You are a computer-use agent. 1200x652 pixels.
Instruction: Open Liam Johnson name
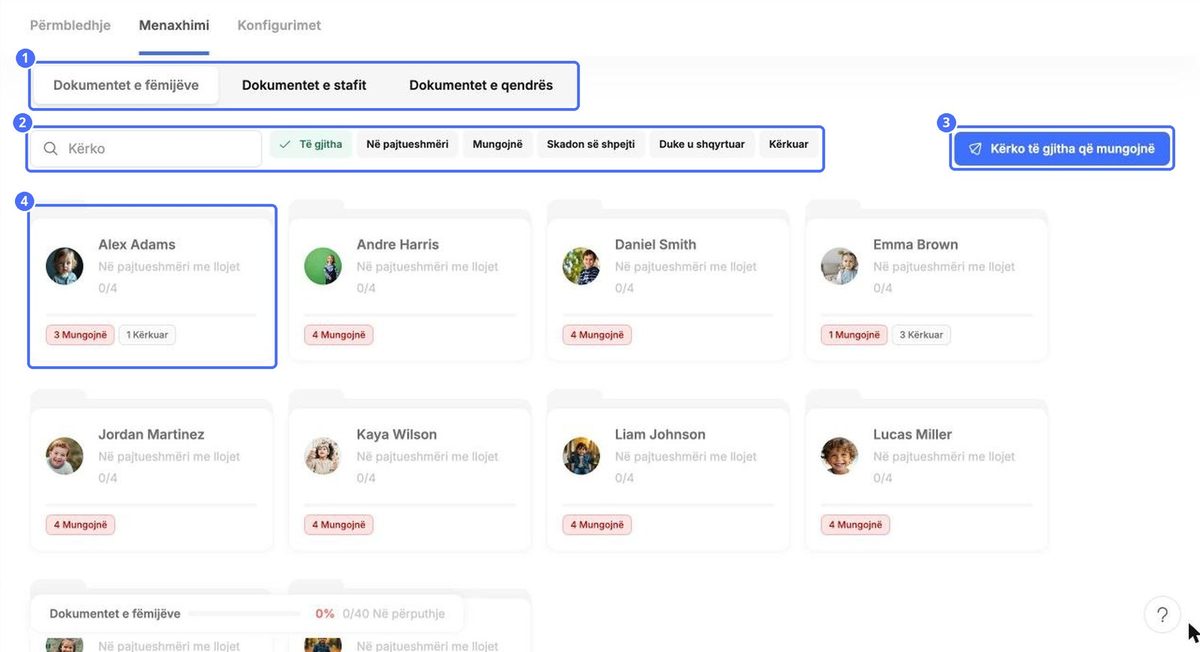(660, 434)
